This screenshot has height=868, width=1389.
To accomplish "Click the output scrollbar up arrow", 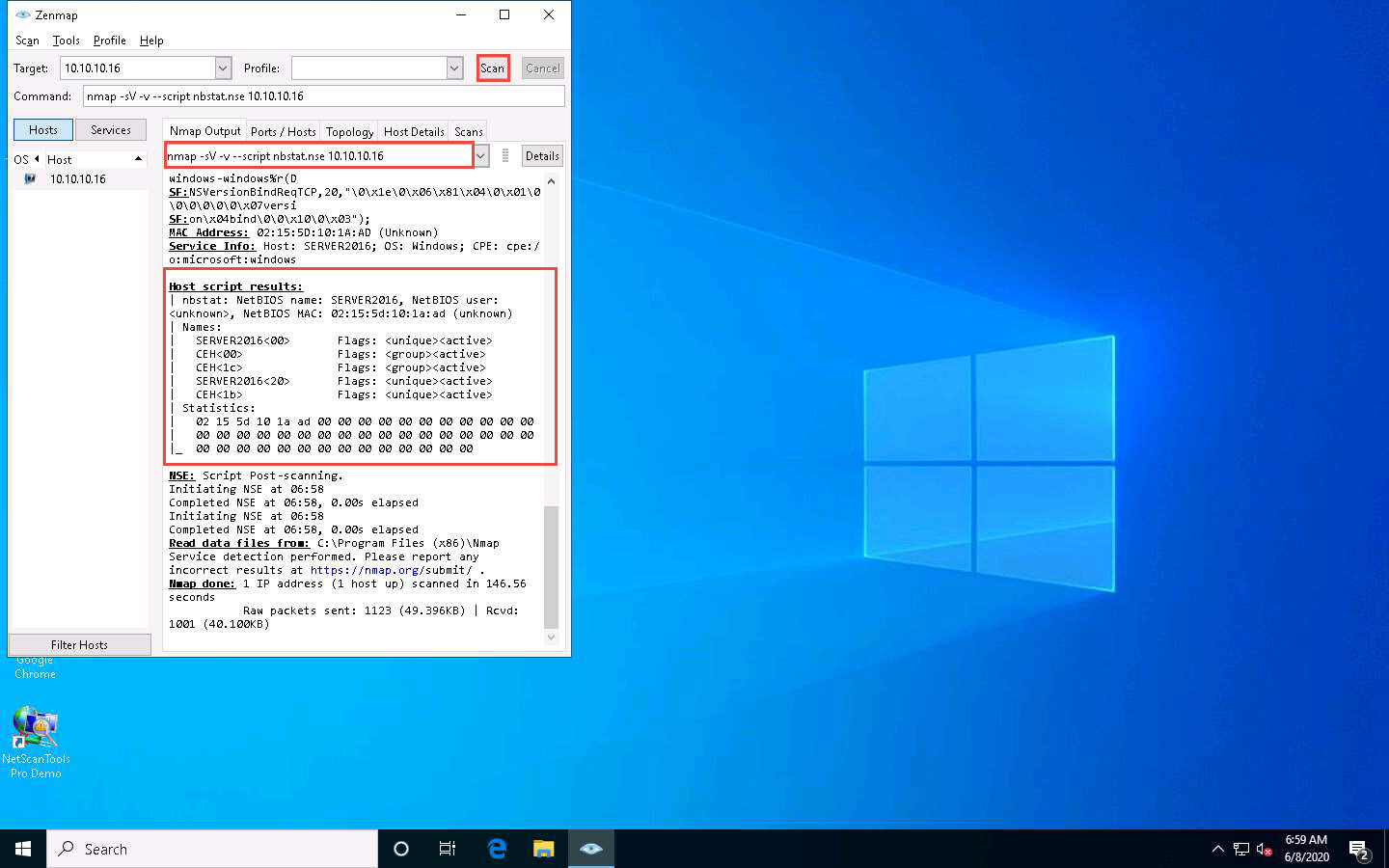I will click(552, 180).
